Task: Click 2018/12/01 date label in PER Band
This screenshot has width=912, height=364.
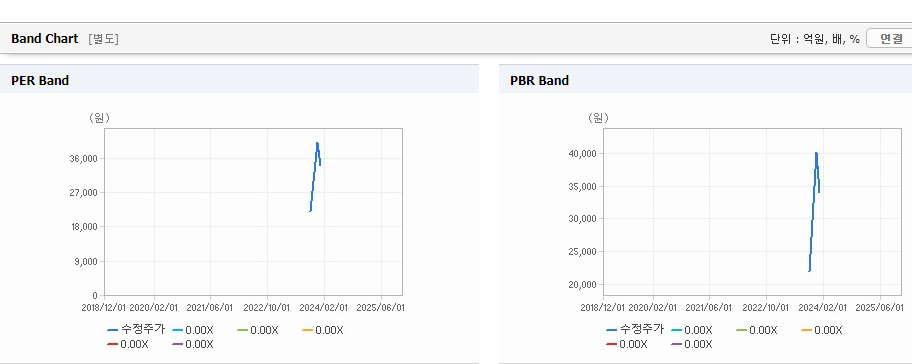Action: pos(105,307)
